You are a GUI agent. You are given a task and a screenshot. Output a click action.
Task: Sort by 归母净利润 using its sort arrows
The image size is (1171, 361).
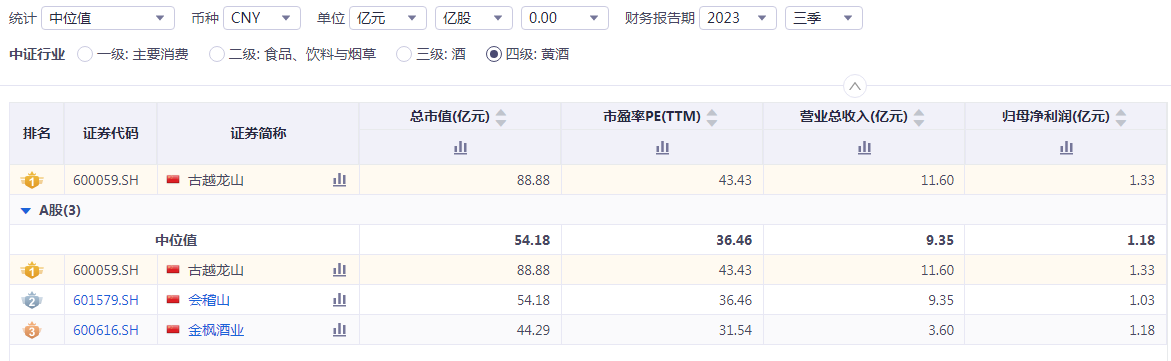click(x=1120, y=117)
